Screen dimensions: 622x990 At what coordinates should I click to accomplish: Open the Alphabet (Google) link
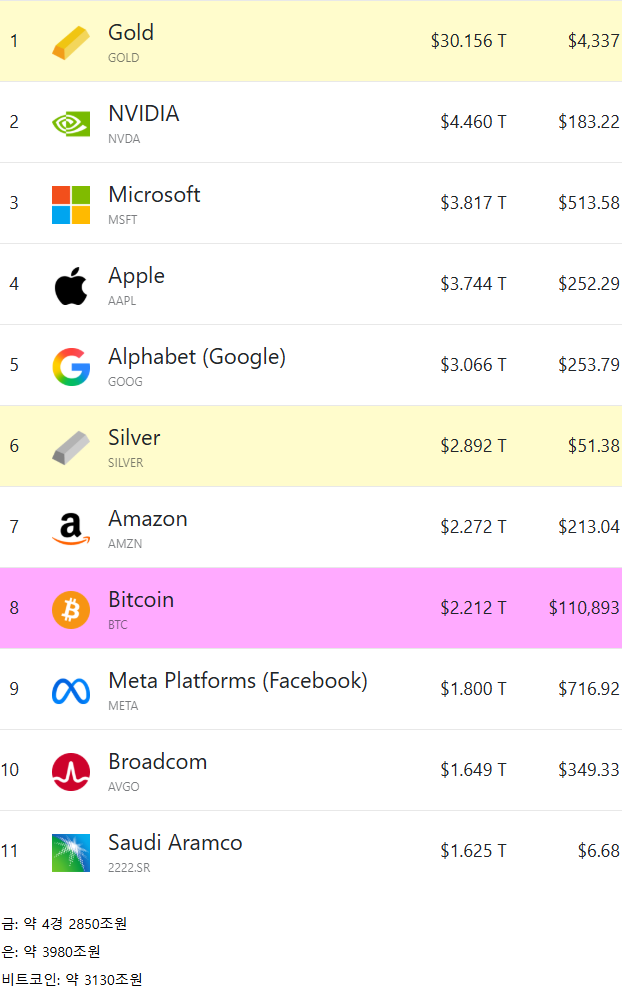197,357
